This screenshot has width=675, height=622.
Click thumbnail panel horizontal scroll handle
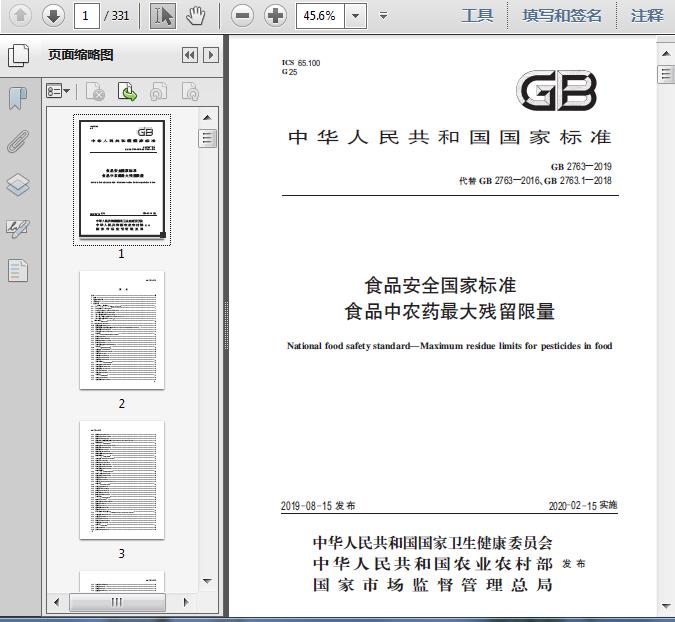click(x=117, y=602)
